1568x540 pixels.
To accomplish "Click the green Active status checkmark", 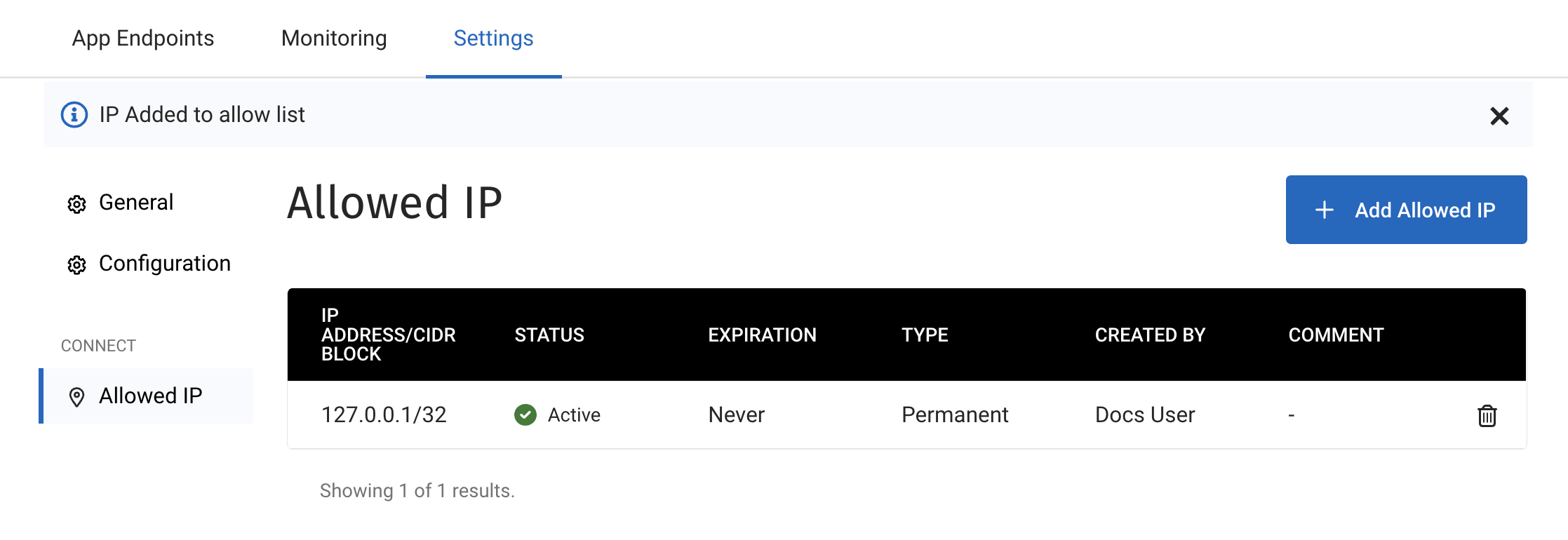I will (525, 415).
